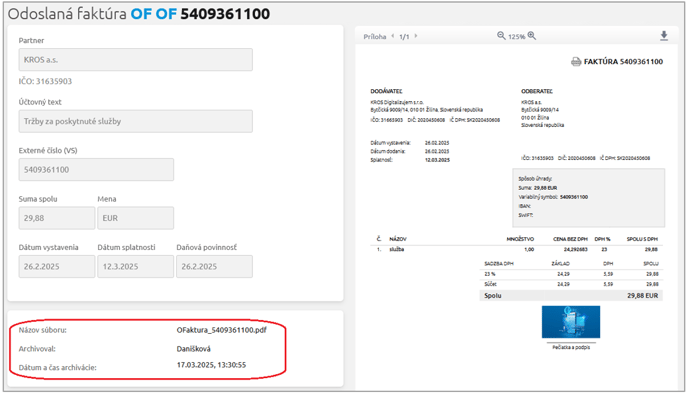Click the 125% zoom level text

pyautogui.click(x=516, y=37)
